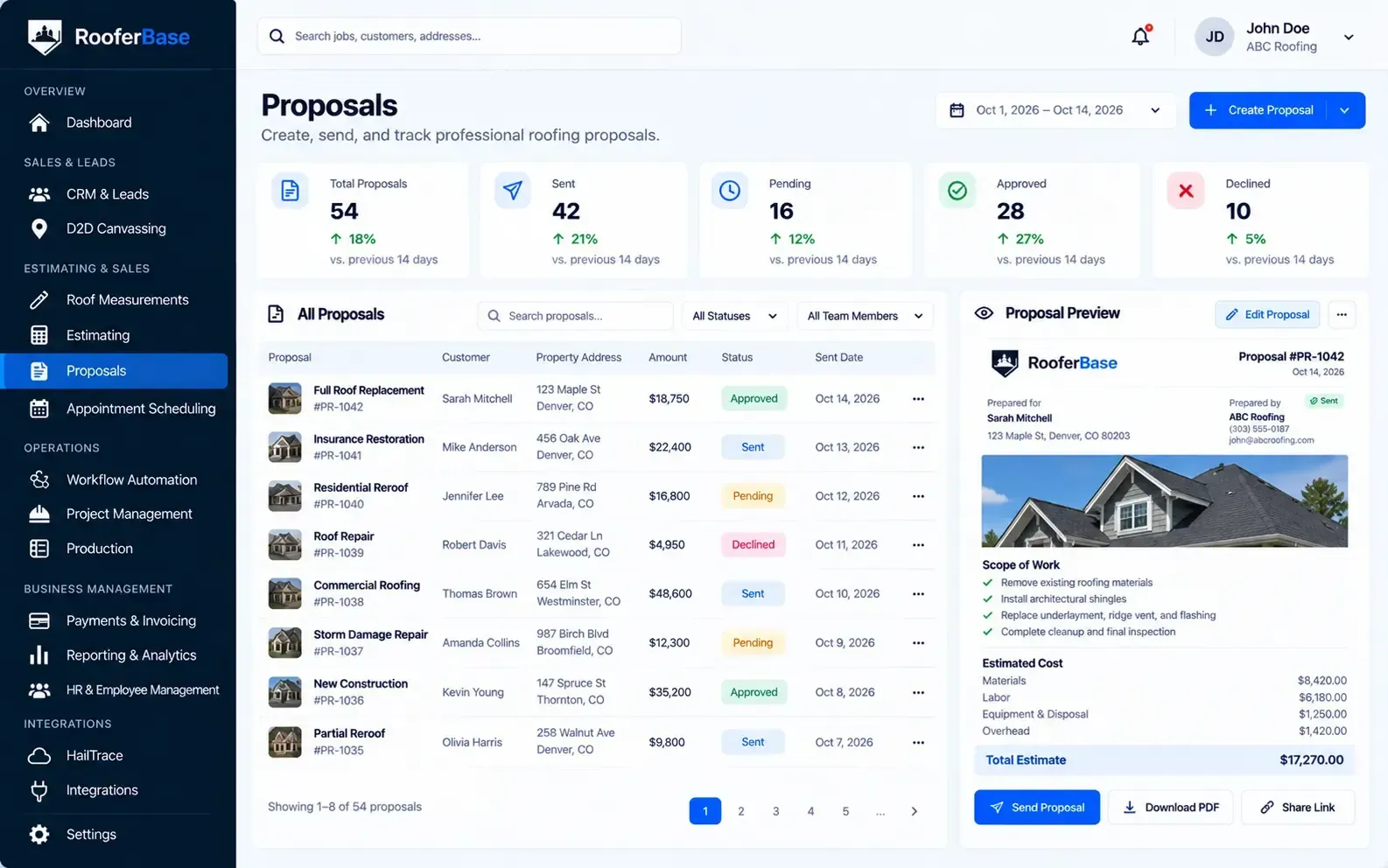
Task: Open more options for Sarah Mitchell's proposal row
Action: [x=918, y=399]
